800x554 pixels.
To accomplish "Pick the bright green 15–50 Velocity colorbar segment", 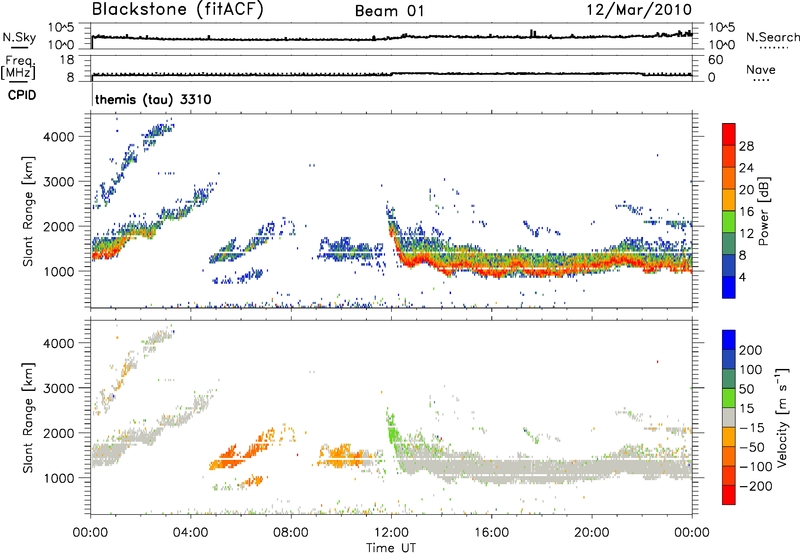I will click(x=729, y=398).
